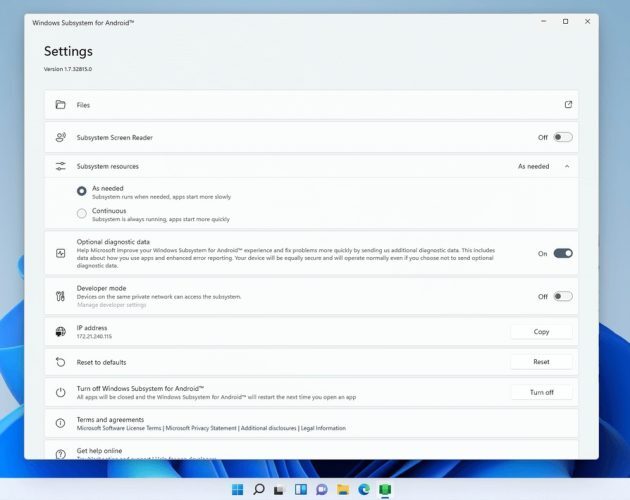Turn off Optional diagnostic data switch
The width and height of the screenshot is (630, 500).
click(563, 253)
